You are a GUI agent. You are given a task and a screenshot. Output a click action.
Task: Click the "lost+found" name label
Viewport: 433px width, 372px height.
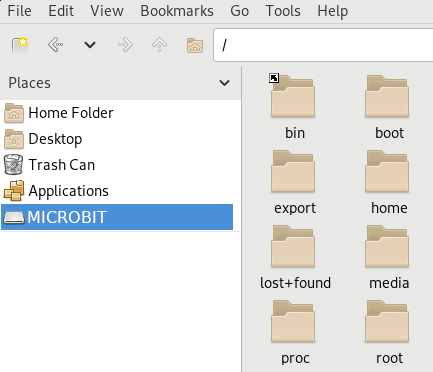pyautogui.click(x=295, y=283)
